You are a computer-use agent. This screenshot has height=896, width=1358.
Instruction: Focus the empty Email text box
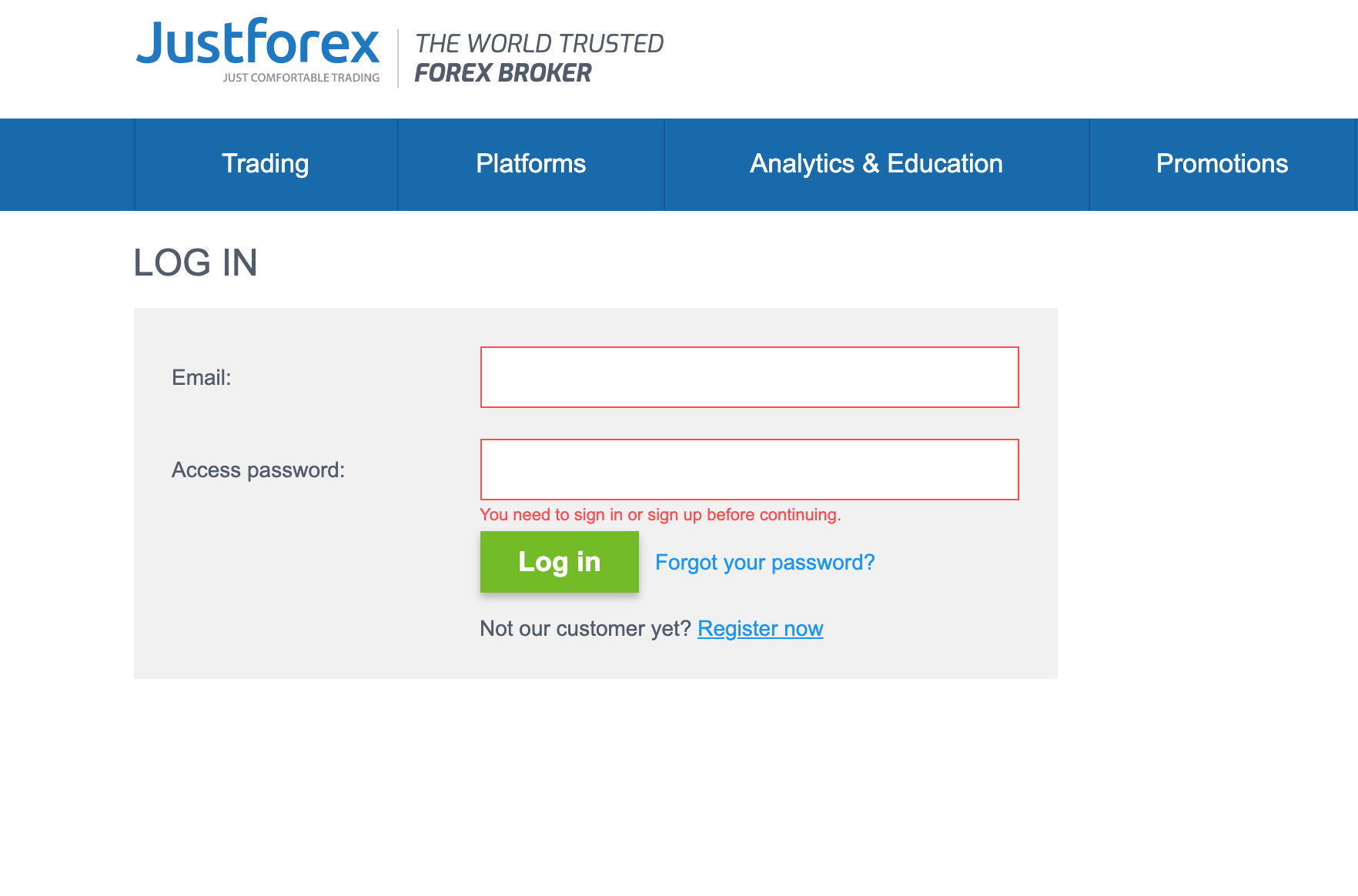748,376
